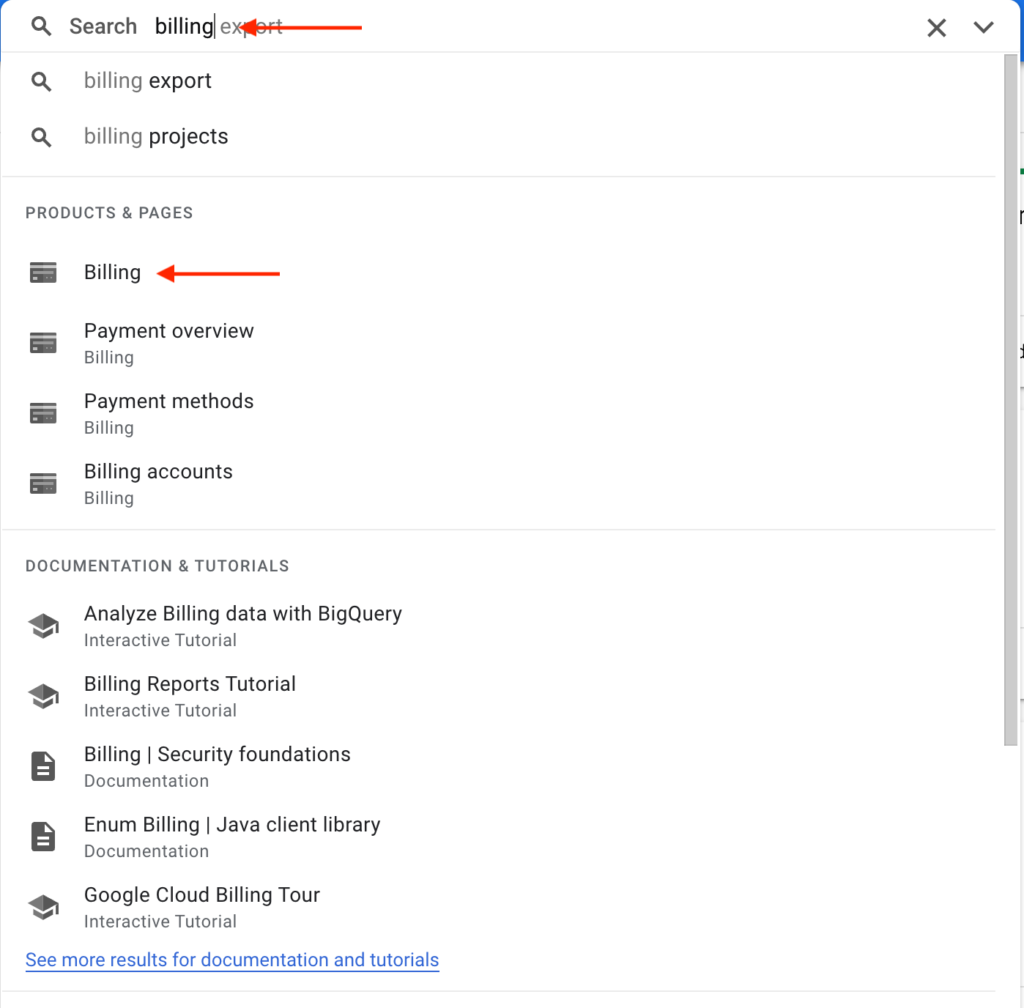Click graduation cap icon for Billing Reports Tutorial
Viewport: 1024px width, 1008px height.
pyautogui.click(x=43, y=696)
